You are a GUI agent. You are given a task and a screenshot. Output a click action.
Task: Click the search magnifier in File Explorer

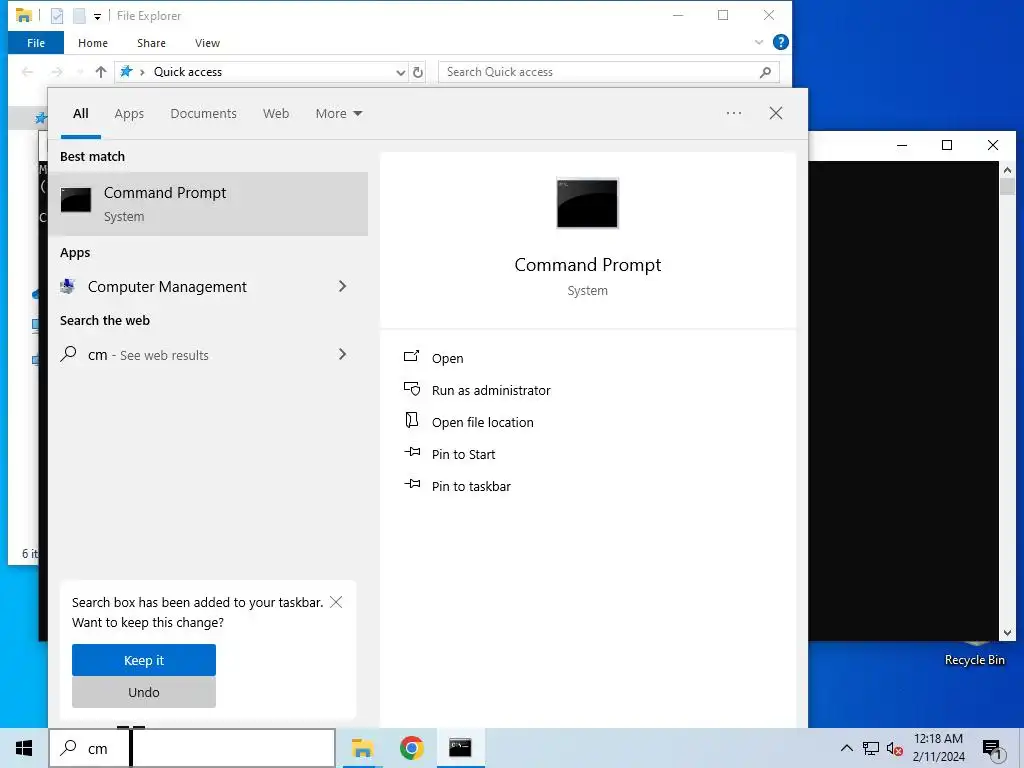(765, 72)
